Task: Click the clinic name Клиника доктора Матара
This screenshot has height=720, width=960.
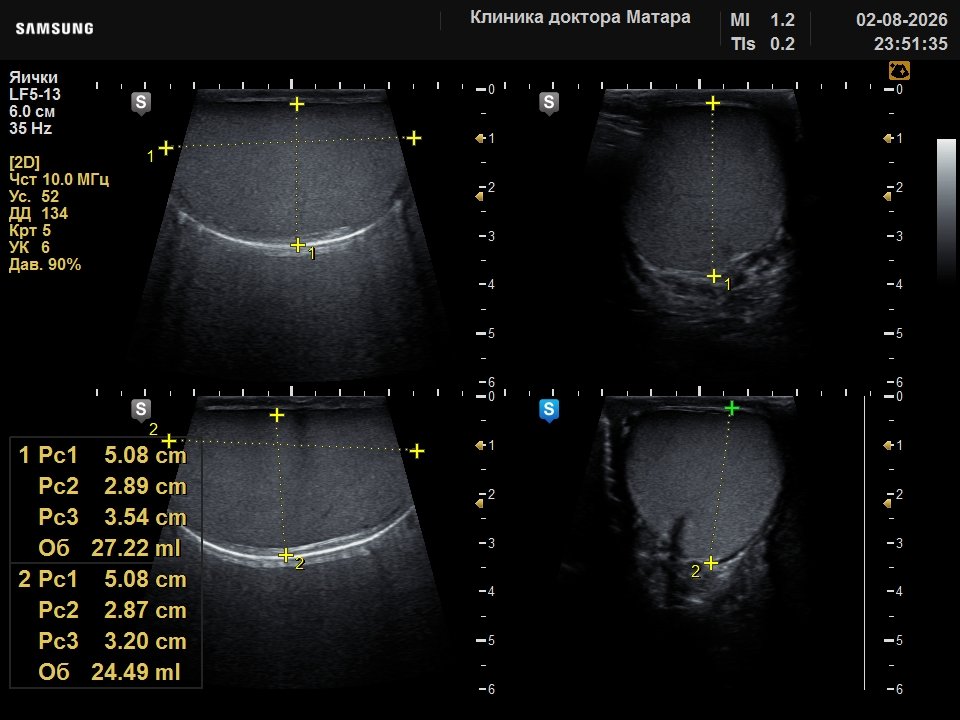Action: tap(580, 17)
